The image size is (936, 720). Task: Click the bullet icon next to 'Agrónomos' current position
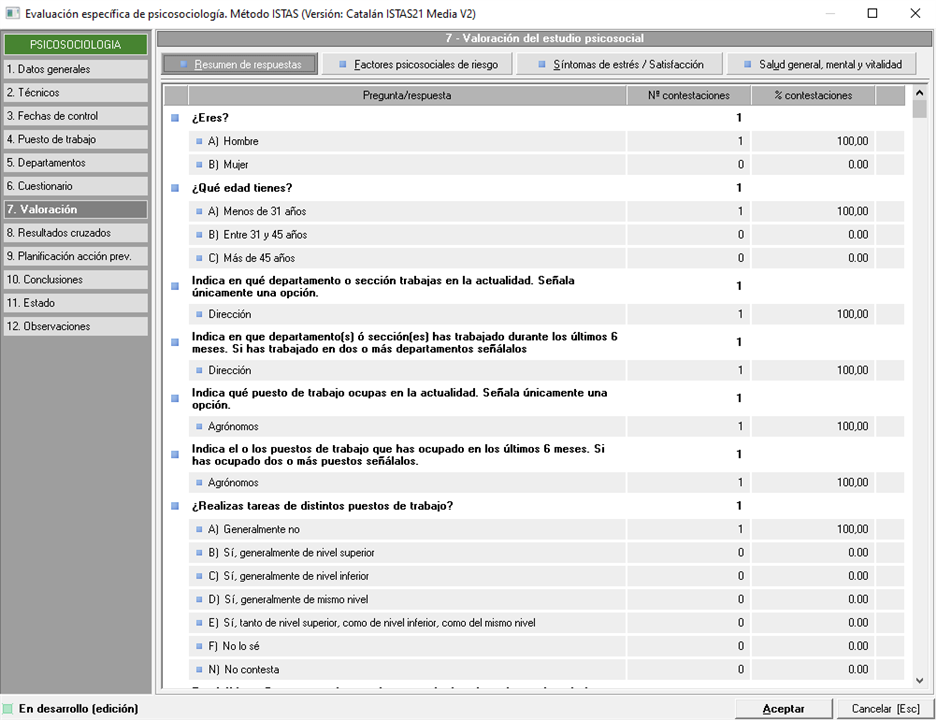199,426
